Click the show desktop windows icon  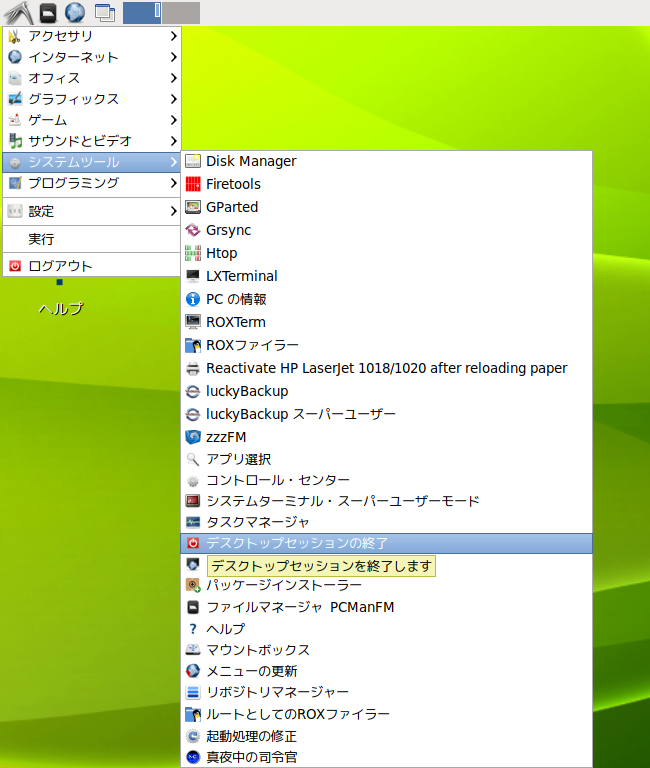(x=105, y=13)
